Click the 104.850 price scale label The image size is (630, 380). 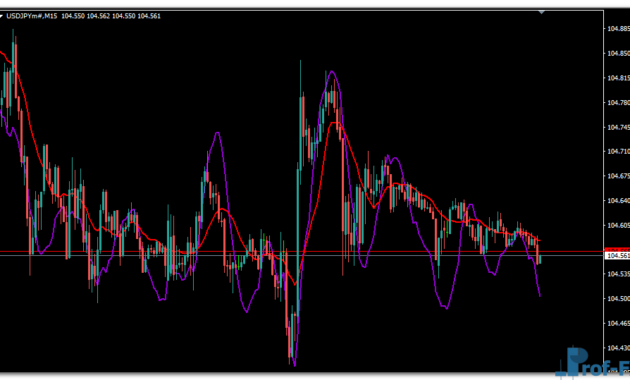(618, 53)
